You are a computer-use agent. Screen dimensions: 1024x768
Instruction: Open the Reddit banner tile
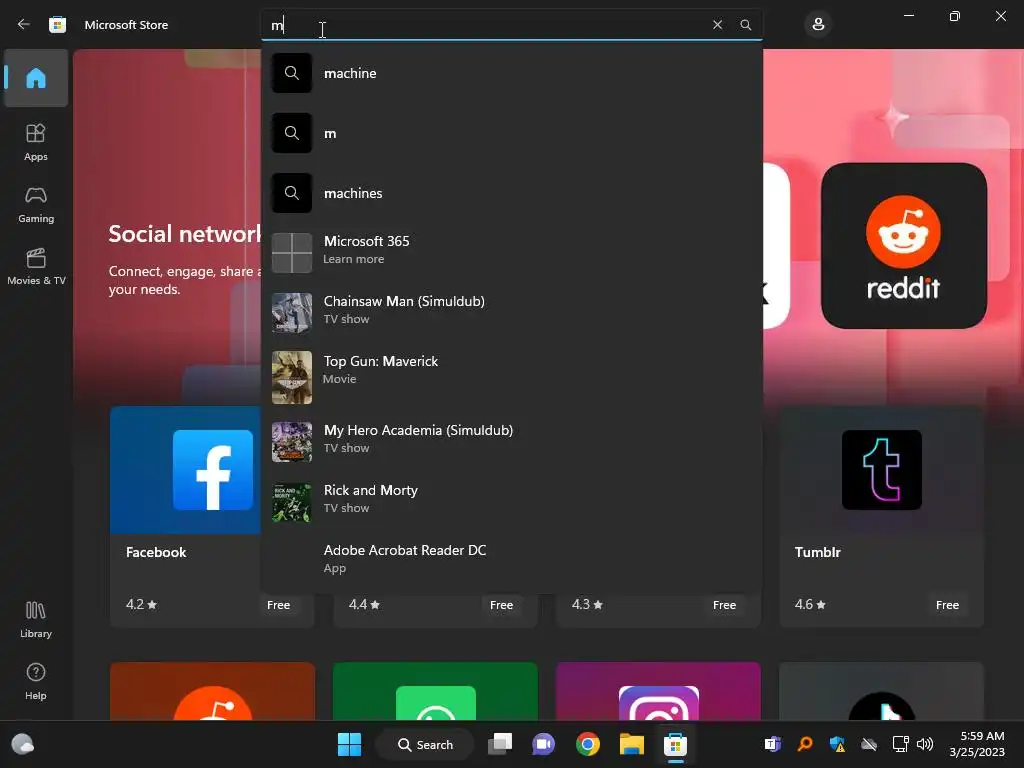[x=904, y=246]
